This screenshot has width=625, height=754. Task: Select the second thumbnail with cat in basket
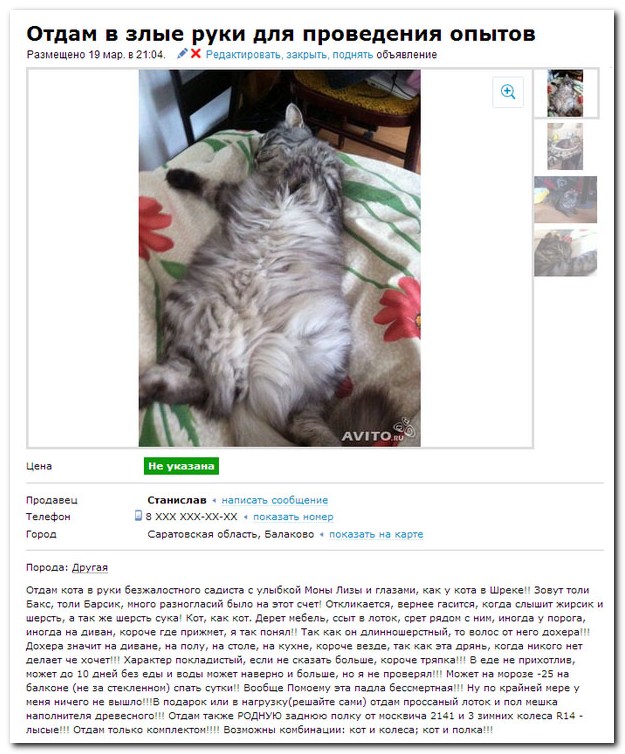[x=565, y=146]
